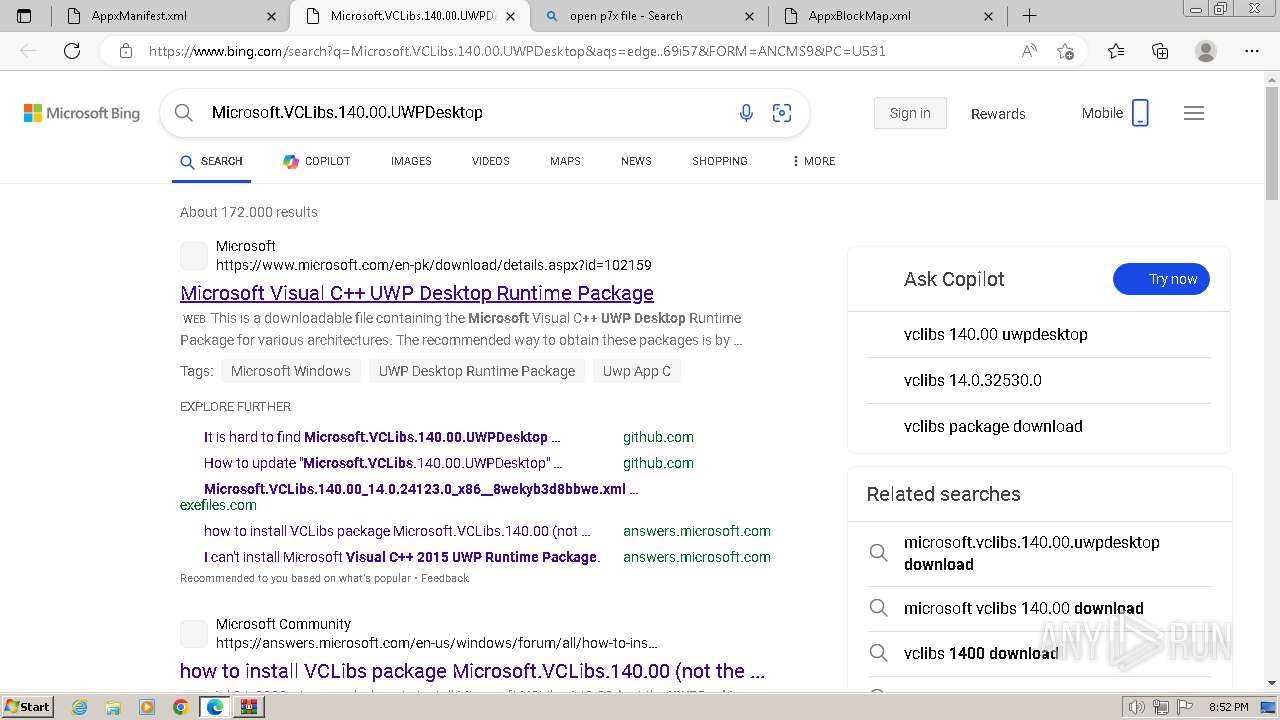Open Edge Settings and more menu
Image resolution: width=1280 pixels, height=720 pixels.
(x=1252, y=51)
